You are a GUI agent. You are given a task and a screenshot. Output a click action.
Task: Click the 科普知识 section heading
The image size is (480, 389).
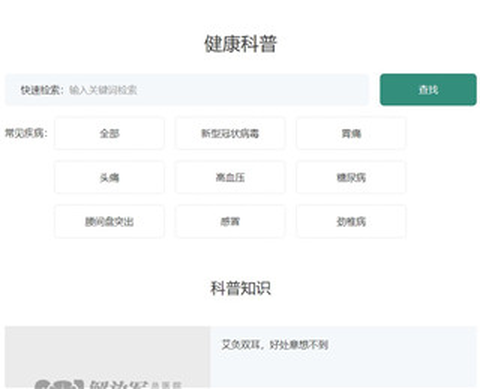(x=240, y=288)
